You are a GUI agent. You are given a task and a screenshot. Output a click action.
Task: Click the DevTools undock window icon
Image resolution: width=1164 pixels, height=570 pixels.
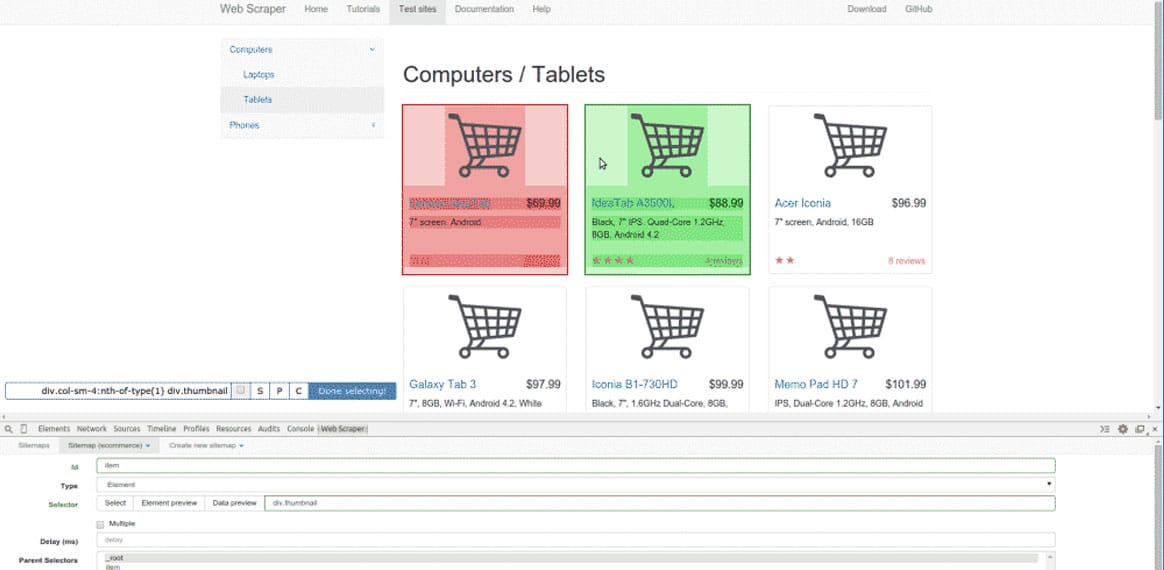[x=1140, y=429]
